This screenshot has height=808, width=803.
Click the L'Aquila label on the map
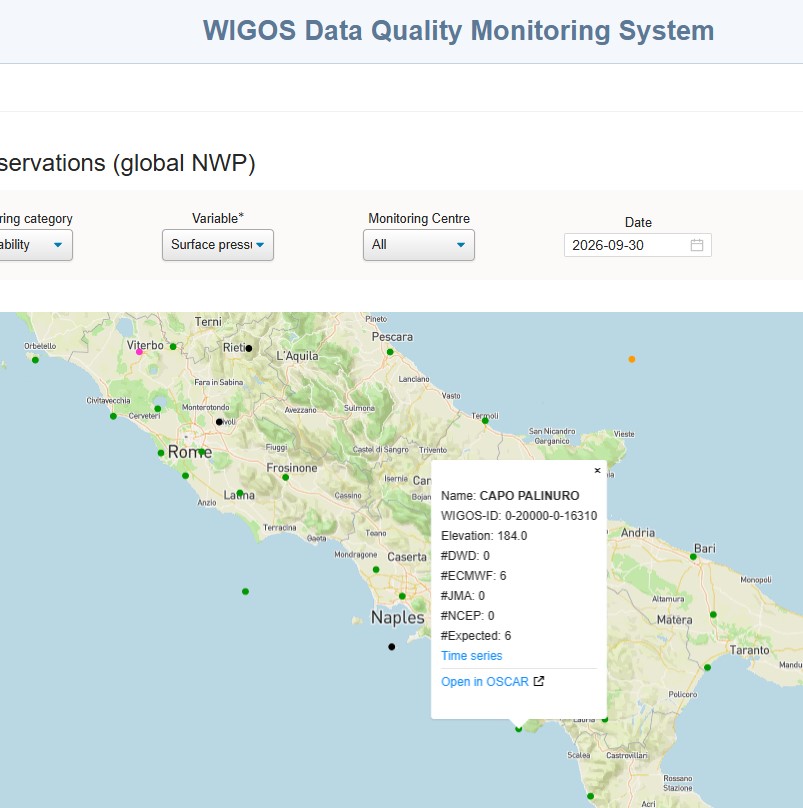coord(297,356)
